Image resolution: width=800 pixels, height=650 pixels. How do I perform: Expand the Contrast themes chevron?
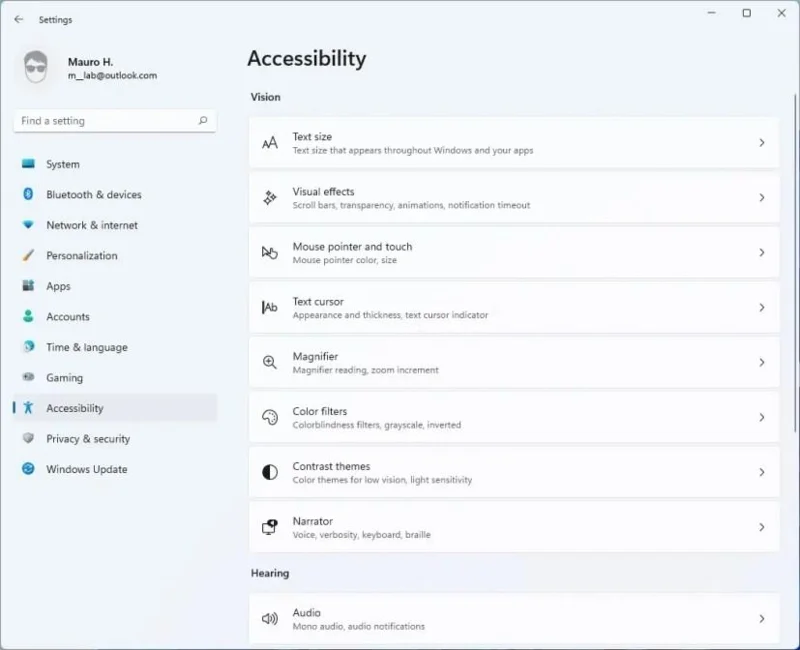pos(762,472)
